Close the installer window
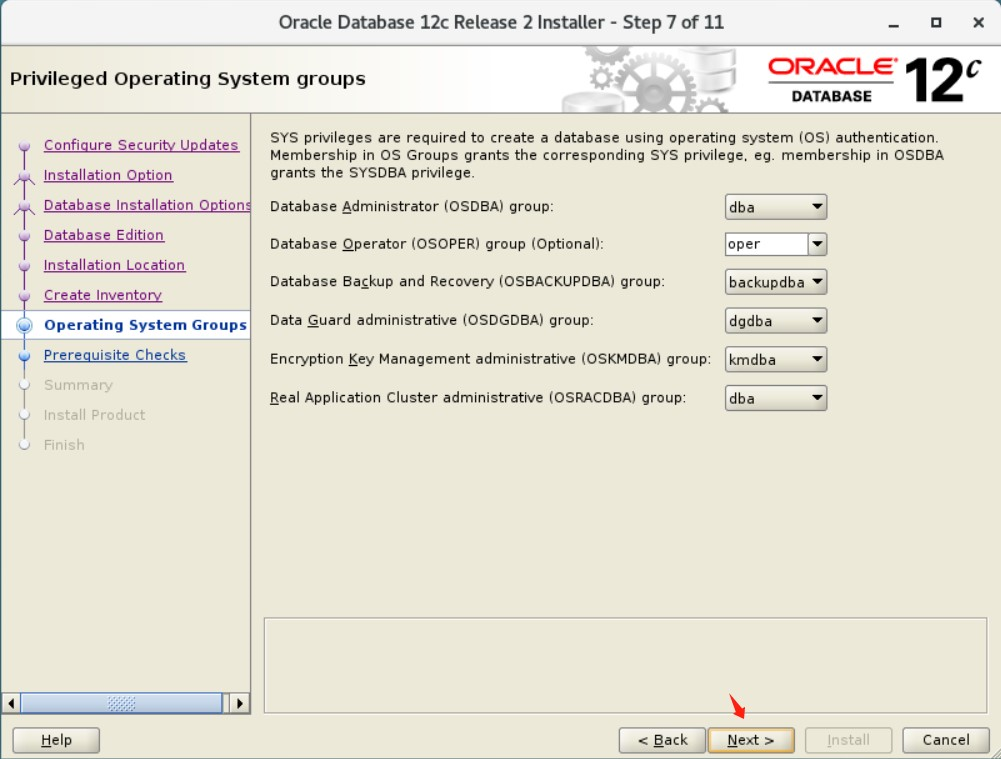The width and height of the screenshot is (1001, 759). point(978,23)
